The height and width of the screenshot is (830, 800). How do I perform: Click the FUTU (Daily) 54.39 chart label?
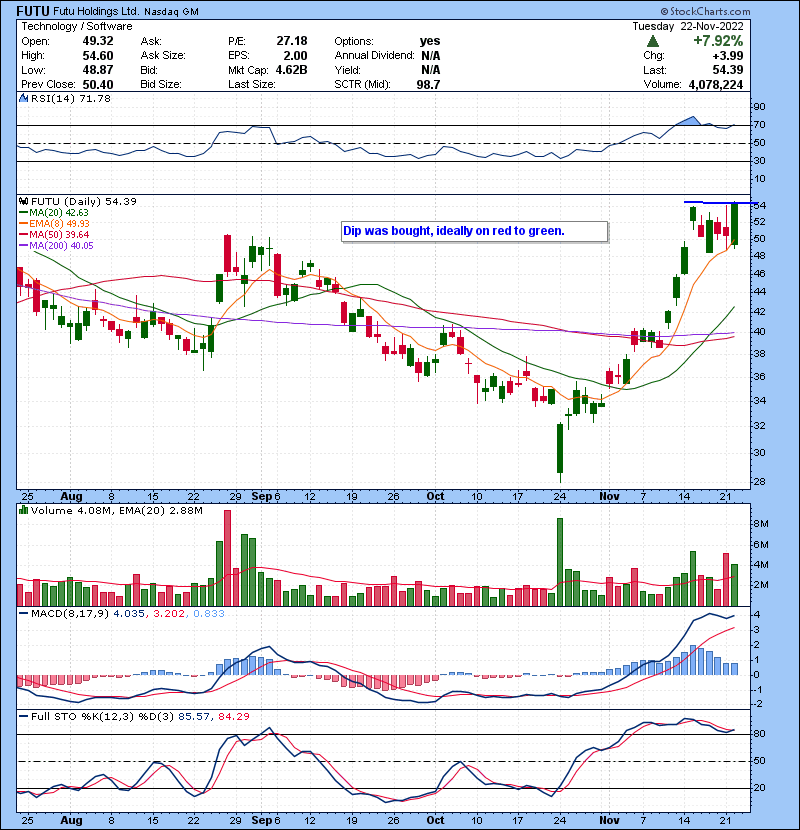84,201
